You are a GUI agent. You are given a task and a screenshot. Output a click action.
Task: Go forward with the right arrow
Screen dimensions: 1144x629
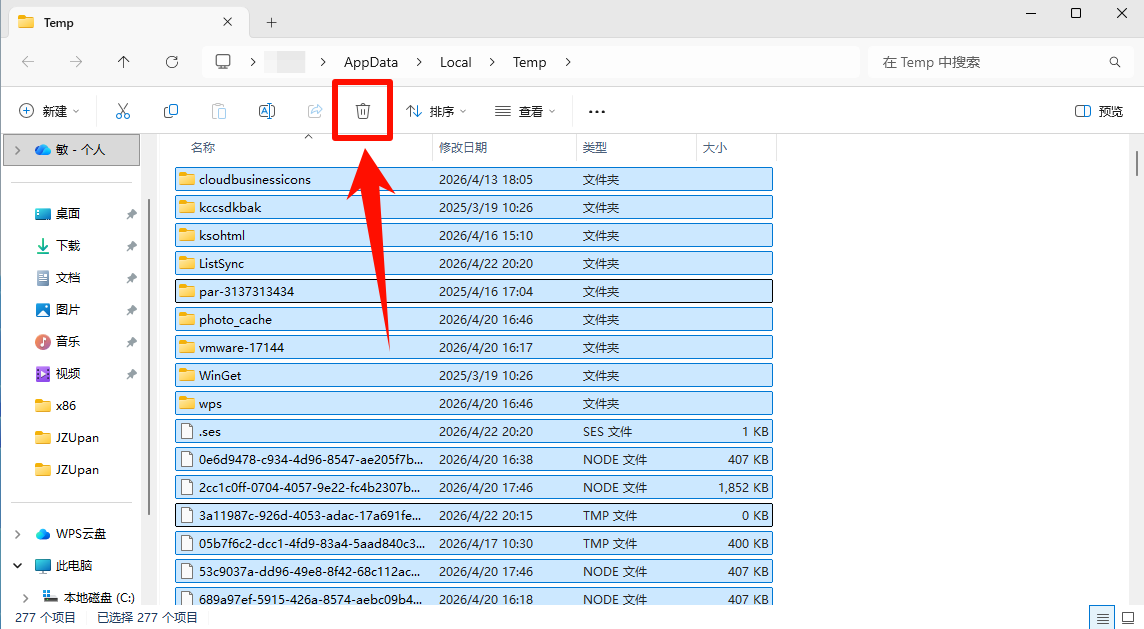point(76,62)
